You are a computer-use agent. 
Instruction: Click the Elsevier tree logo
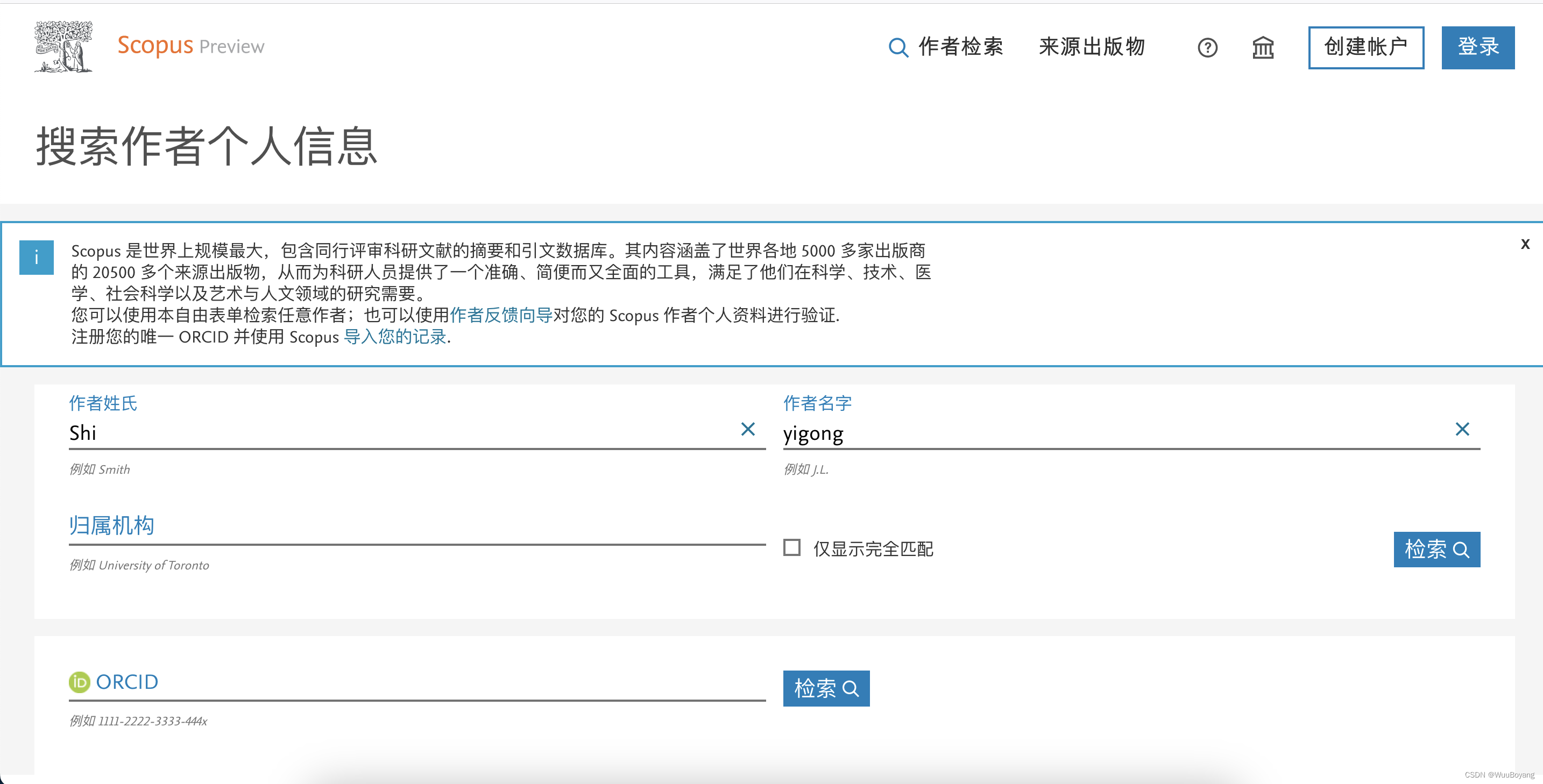click(63, 47)
